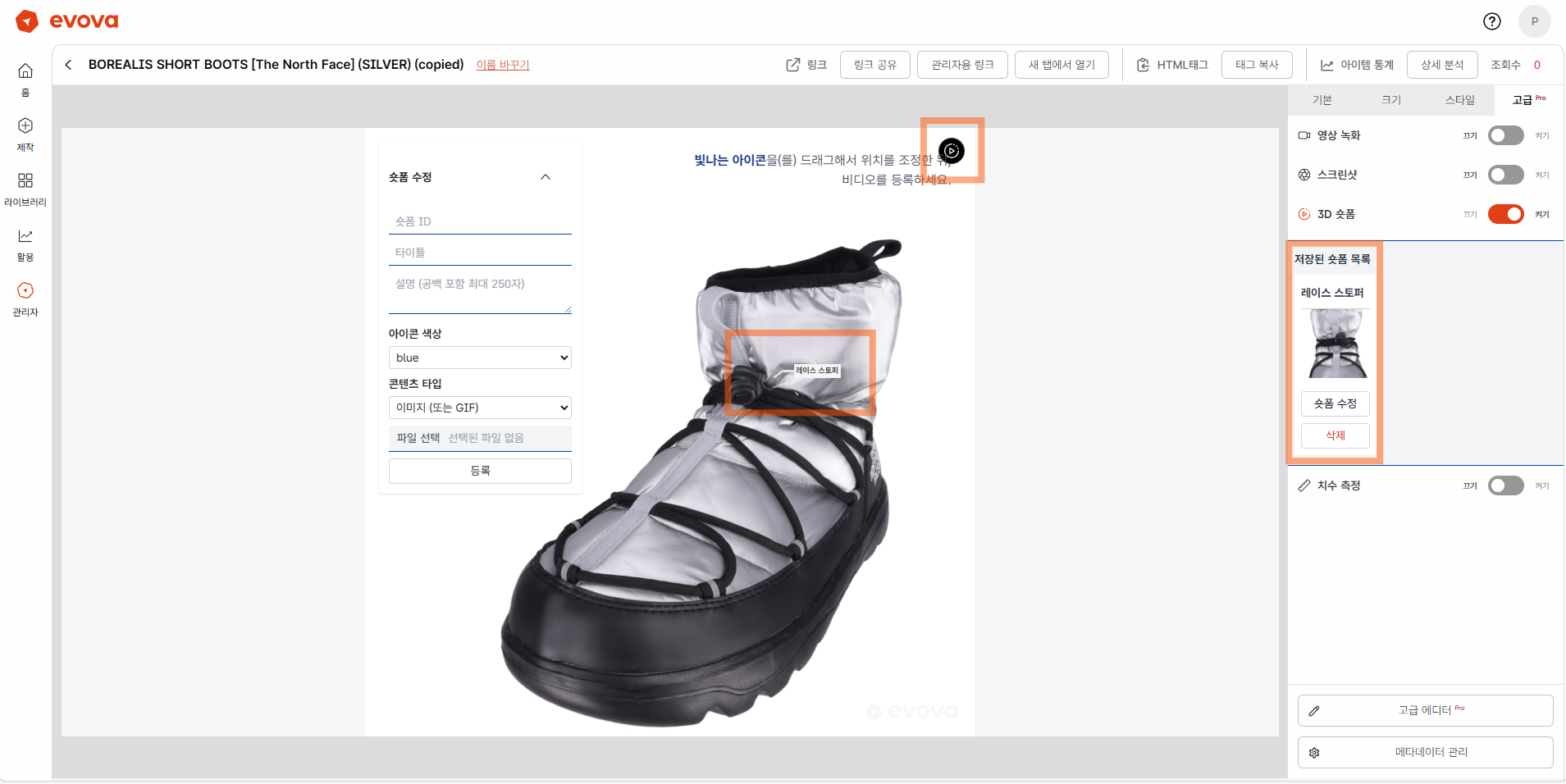Click the 등록 register button
Image resolution: width=1566 pixels, height=784 pixels.
click(480, 471)
